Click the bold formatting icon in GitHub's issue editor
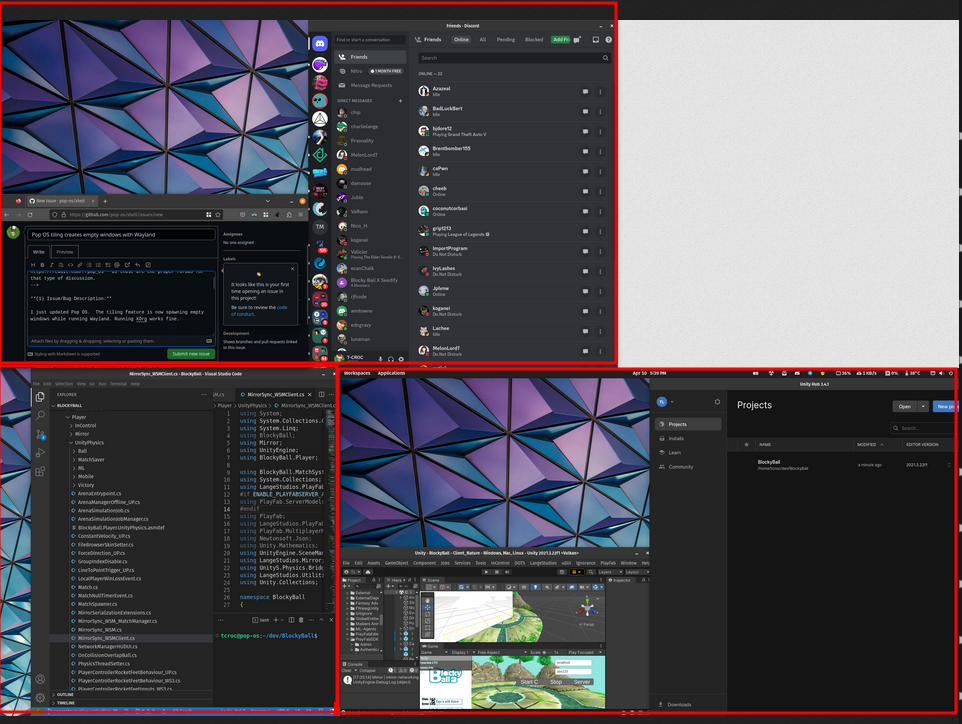This screenshot has width=962, height=724. [42, 264]
